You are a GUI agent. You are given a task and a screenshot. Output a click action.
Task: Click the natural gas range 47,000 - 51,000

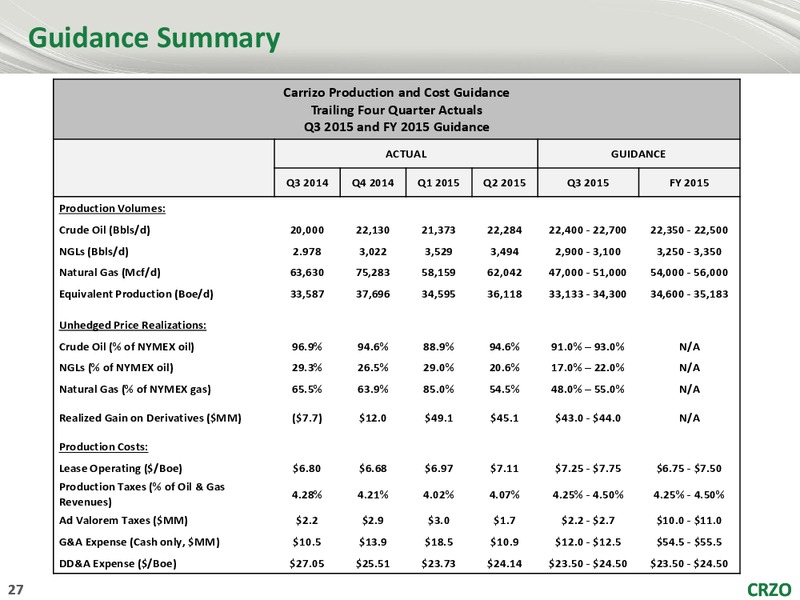[588, 272]
